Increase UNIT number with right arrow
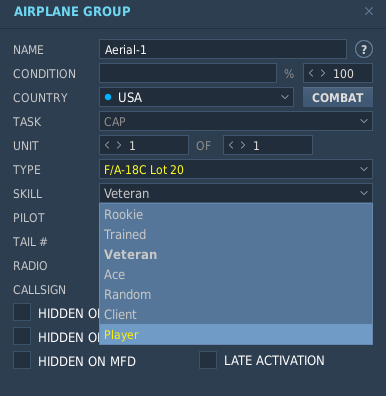The height and width of the screenshot is (396, 386). (119, 145)
